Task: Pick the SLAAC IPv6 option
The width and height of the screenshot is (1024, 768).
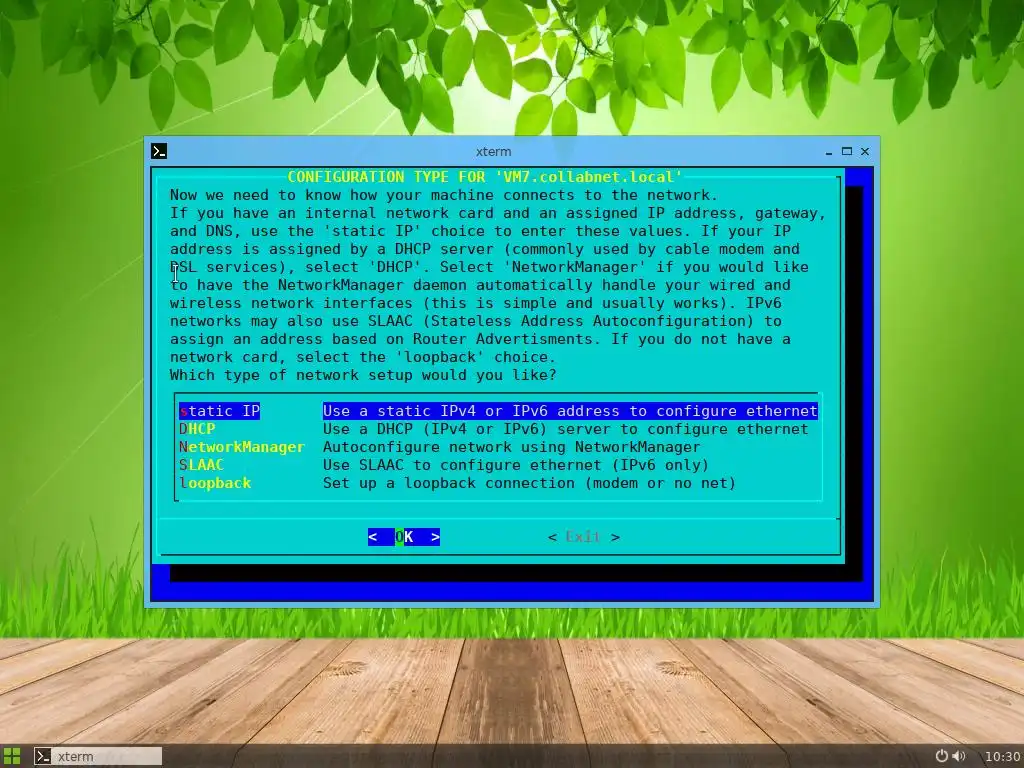Action: pyautogui.click(x=201, y=465)
